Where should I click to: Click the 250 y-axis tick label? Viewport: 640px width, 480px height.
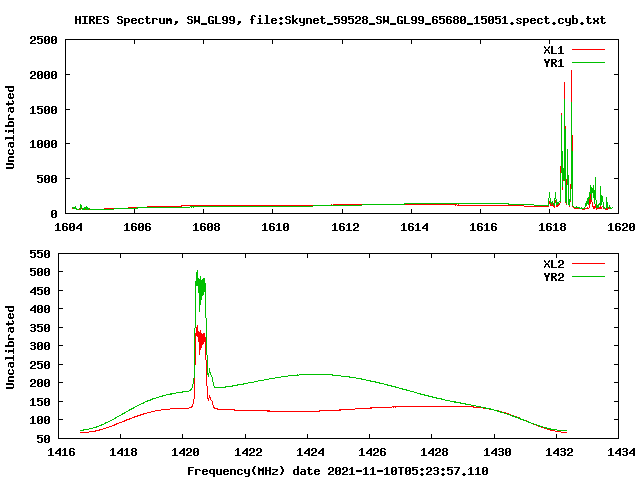point(40,364)
